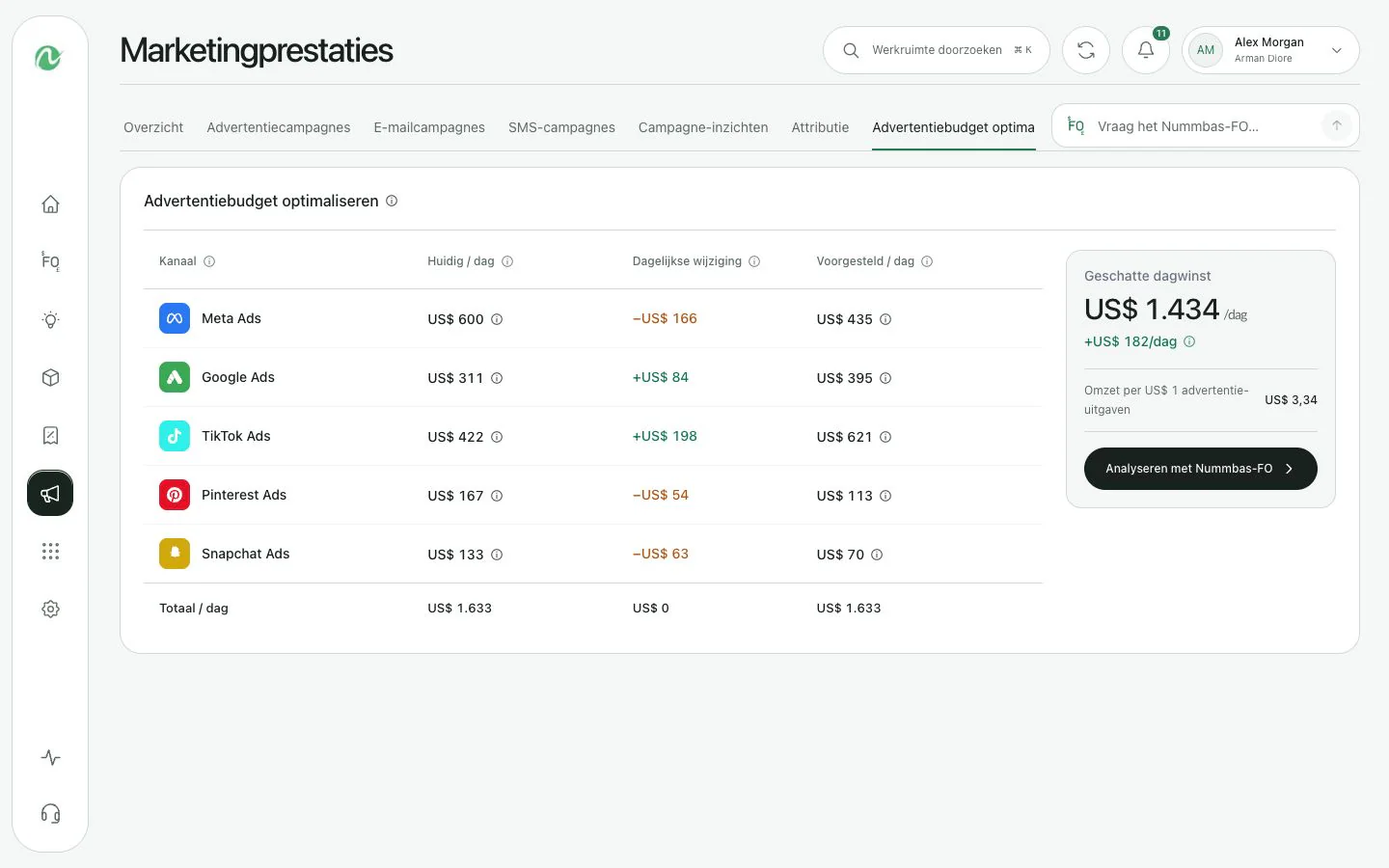Image resolution: width=1389 pixels, height=868 pixels.
Task: Click the Pinterest Ads channel name
Action: (x=244, y=495)
